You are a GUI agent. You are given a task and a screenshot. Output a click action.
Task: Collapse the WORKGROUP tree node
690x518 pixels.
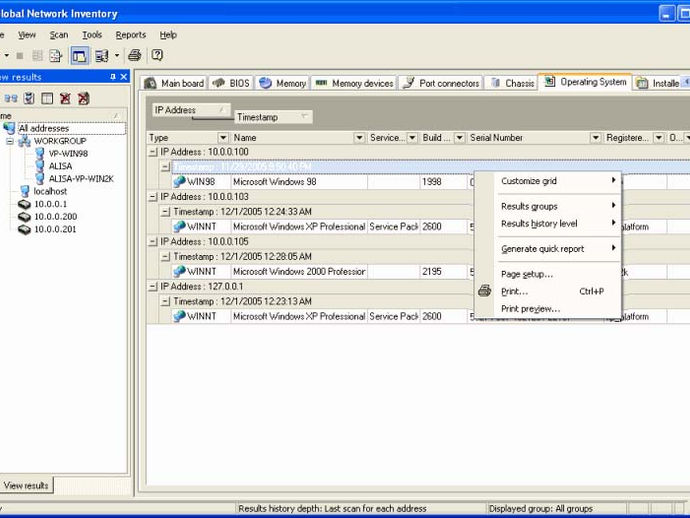pyautogui.click(x=10, y=141)
